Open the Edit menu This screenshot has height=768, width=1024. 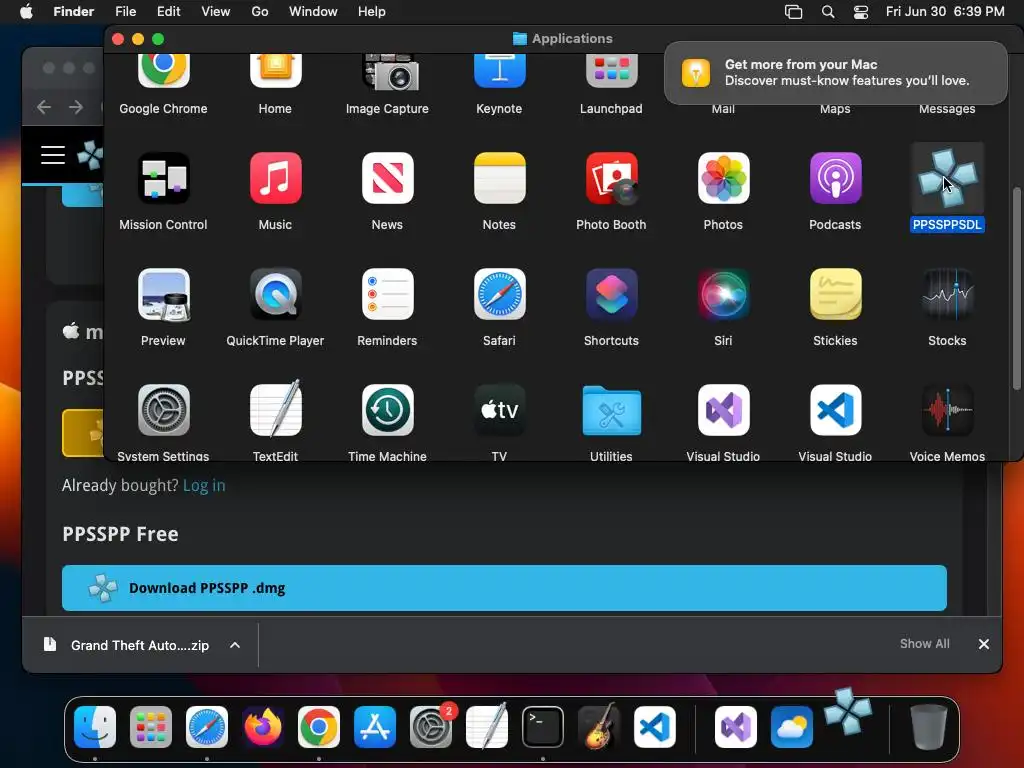(168, 12)
